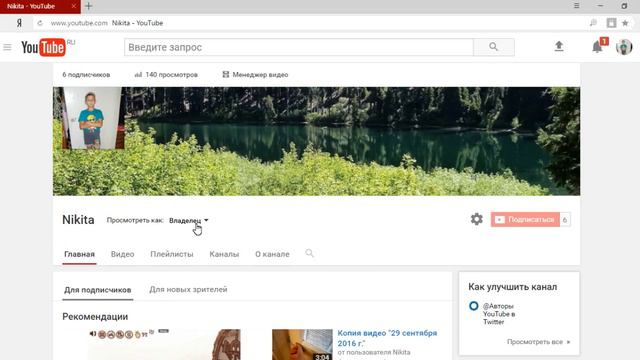
Task: Click the Авторы YouTube в Twitter text
Action: (x=499, y=314)
